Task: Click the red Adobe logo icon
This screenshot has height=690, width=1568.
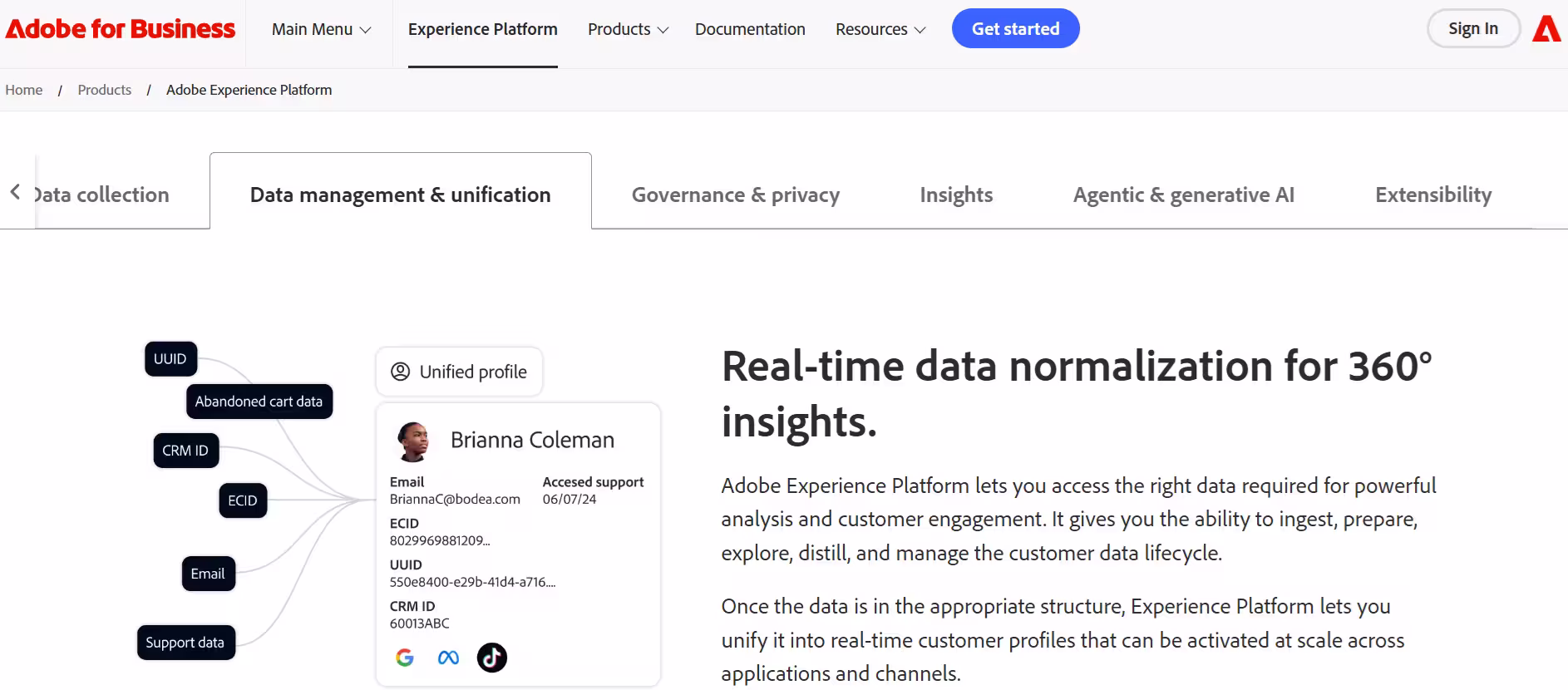Action: (1546, 29)
